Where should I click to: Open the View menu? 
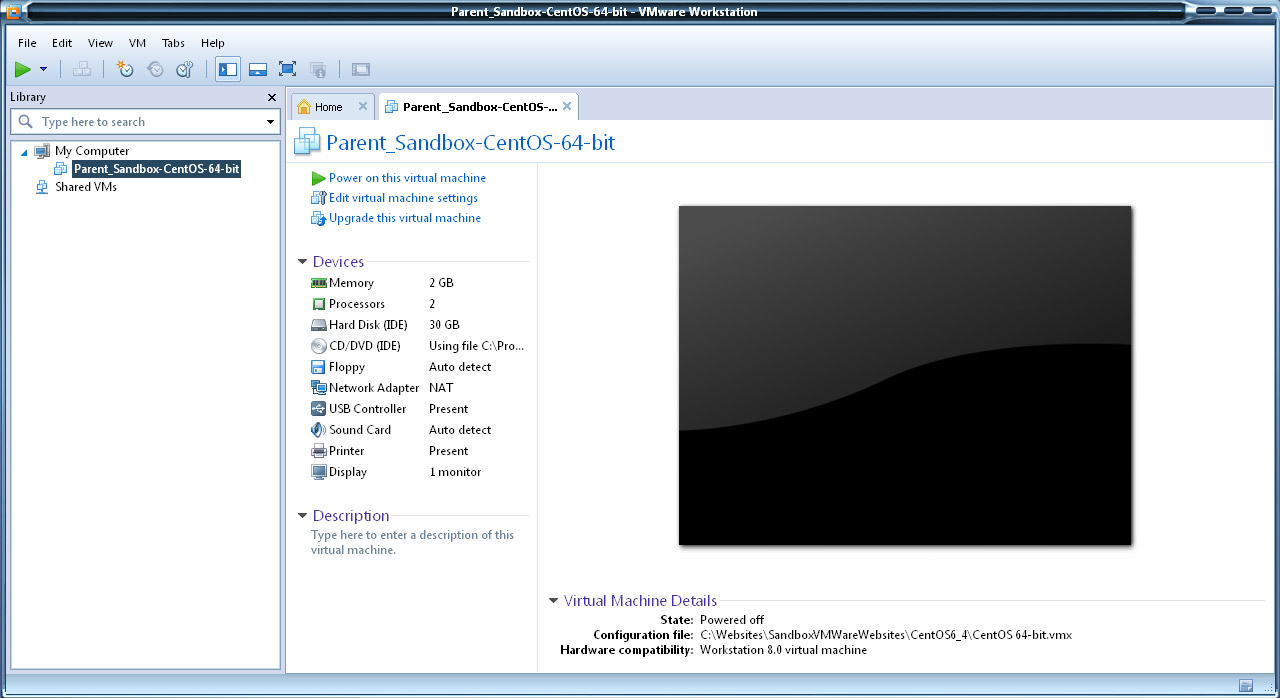coord(100,43)
